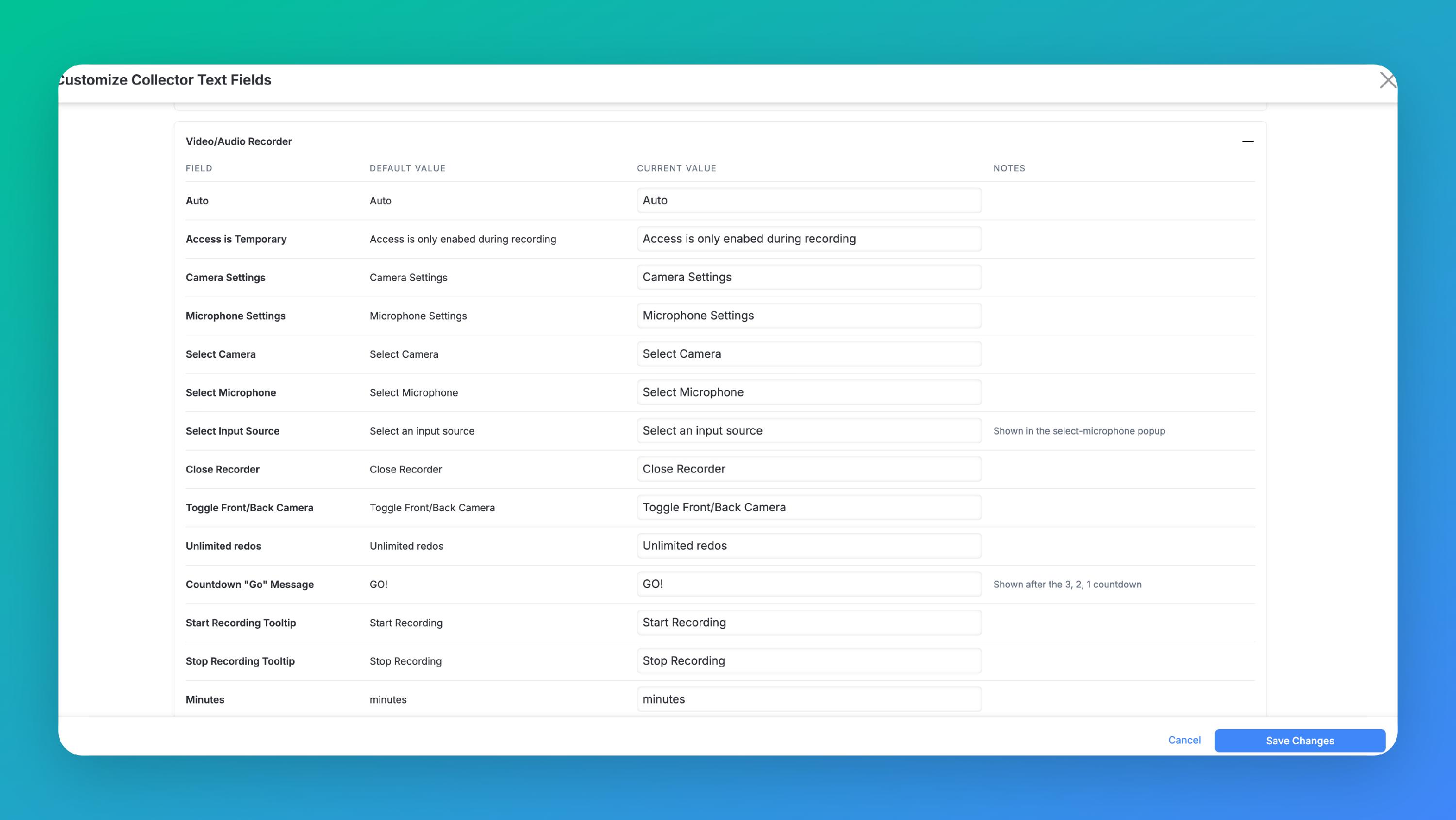Edit the GO! countdown message field

pos(809,584)
